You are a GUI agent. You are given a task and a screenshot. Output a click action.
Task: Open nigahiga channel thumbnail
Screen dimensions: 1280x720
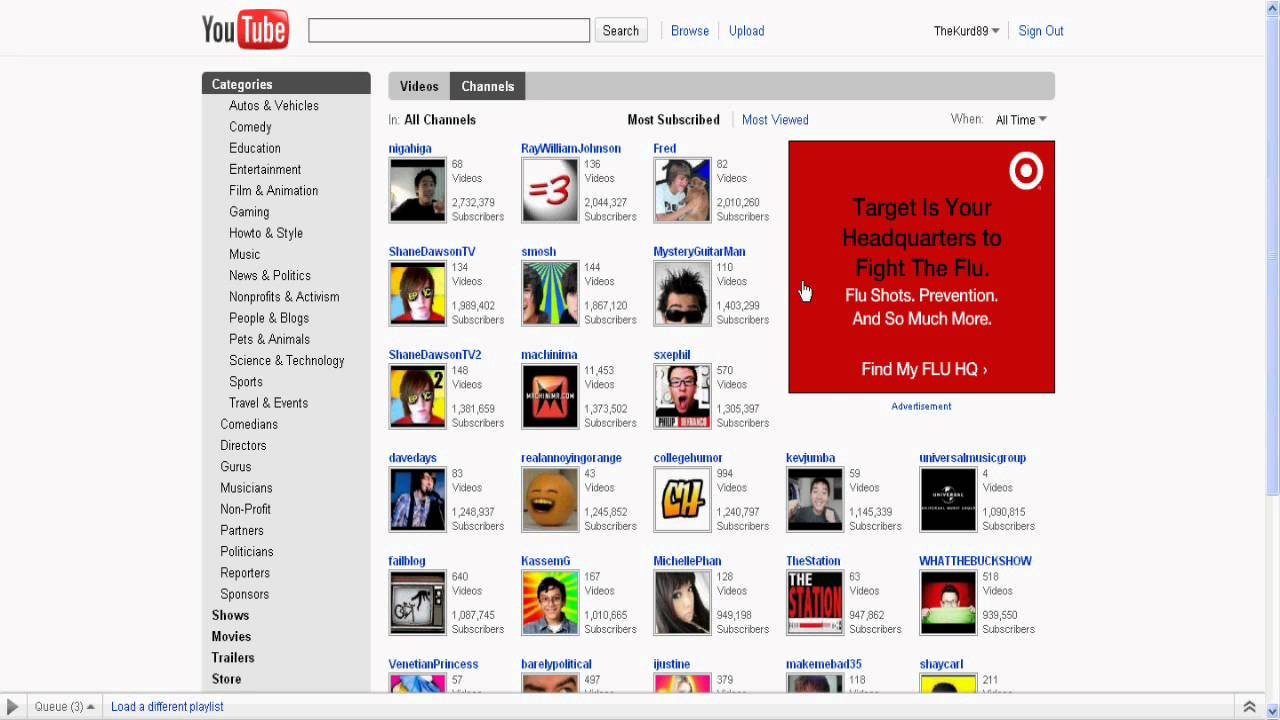tap(417, 190)
